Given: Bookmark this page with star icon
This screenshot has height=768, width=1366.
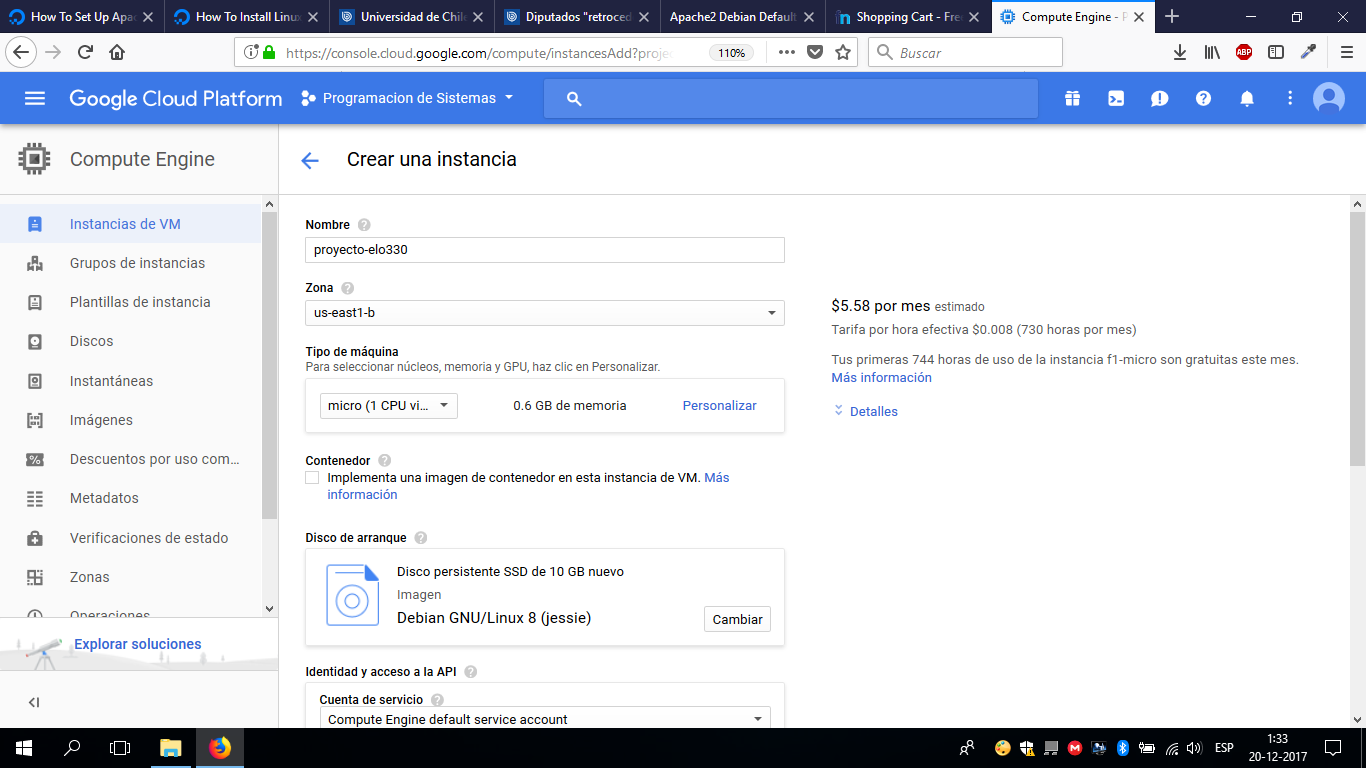Looking at the screenshot, I should 843,52.
